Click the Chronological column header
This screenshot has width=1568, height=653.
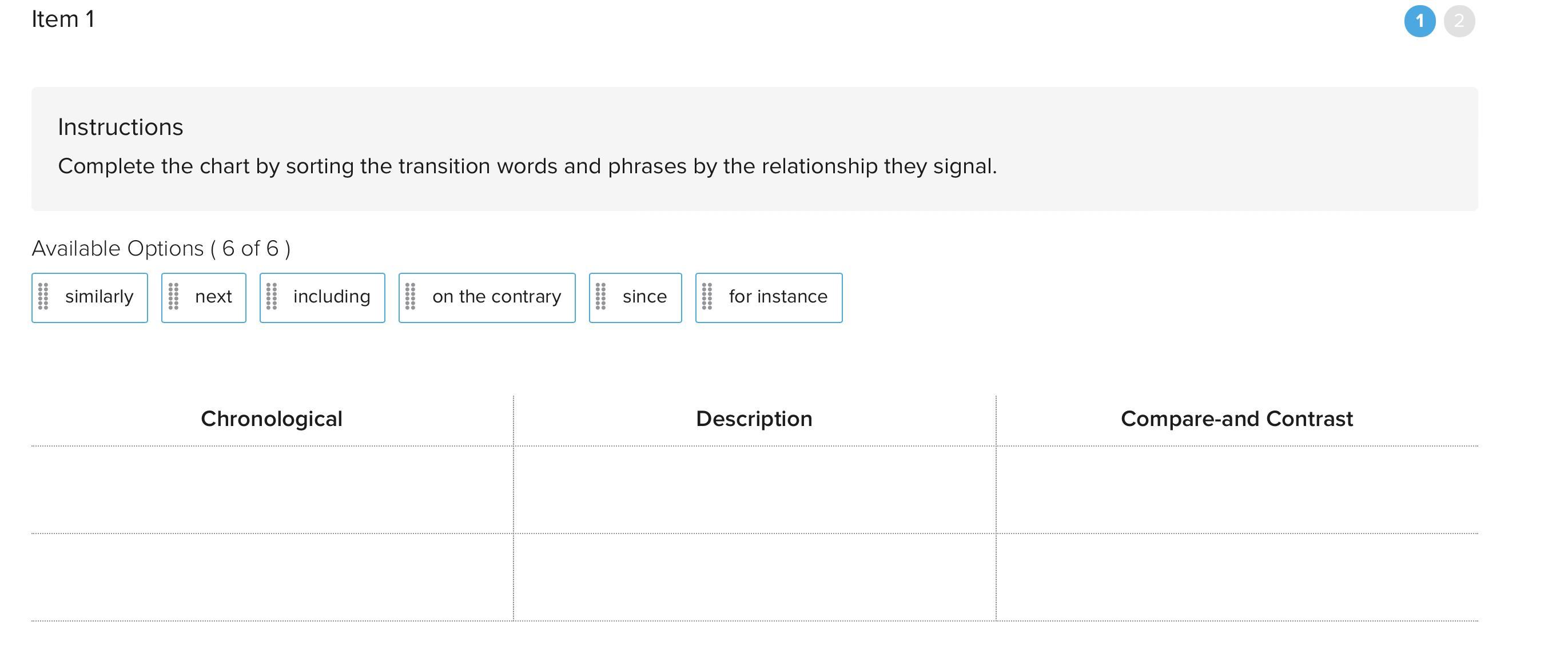click(x=272, y=419)
